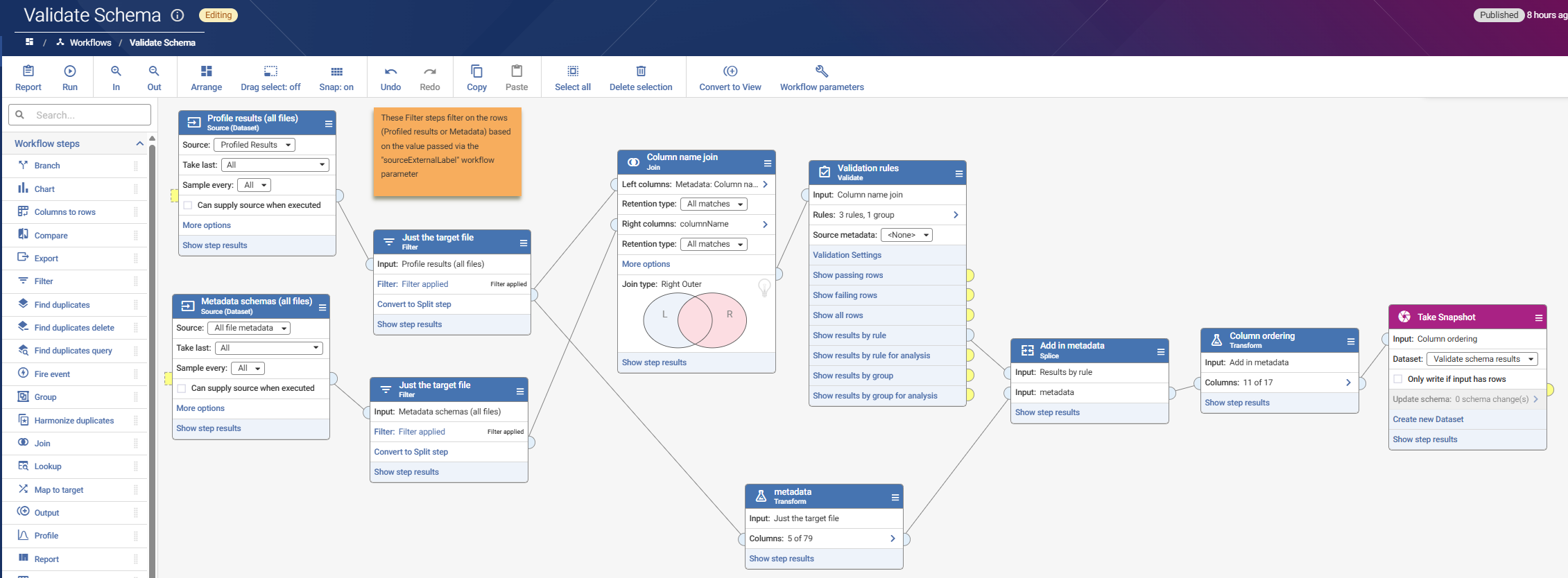Open the Report toolbar icon

click(x=28, y=78)
